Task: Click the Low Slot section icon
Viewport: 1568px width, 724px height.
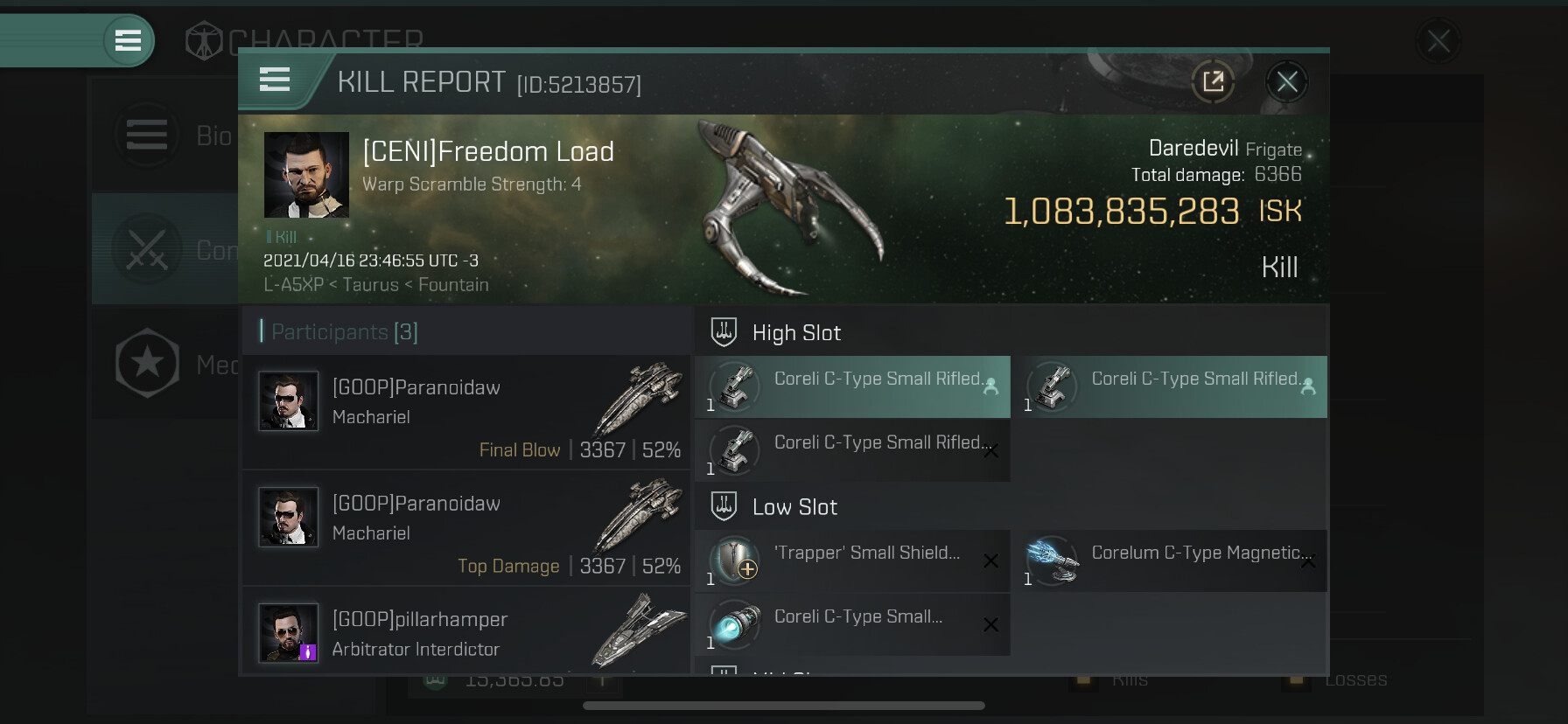Action: coord(724,506)
